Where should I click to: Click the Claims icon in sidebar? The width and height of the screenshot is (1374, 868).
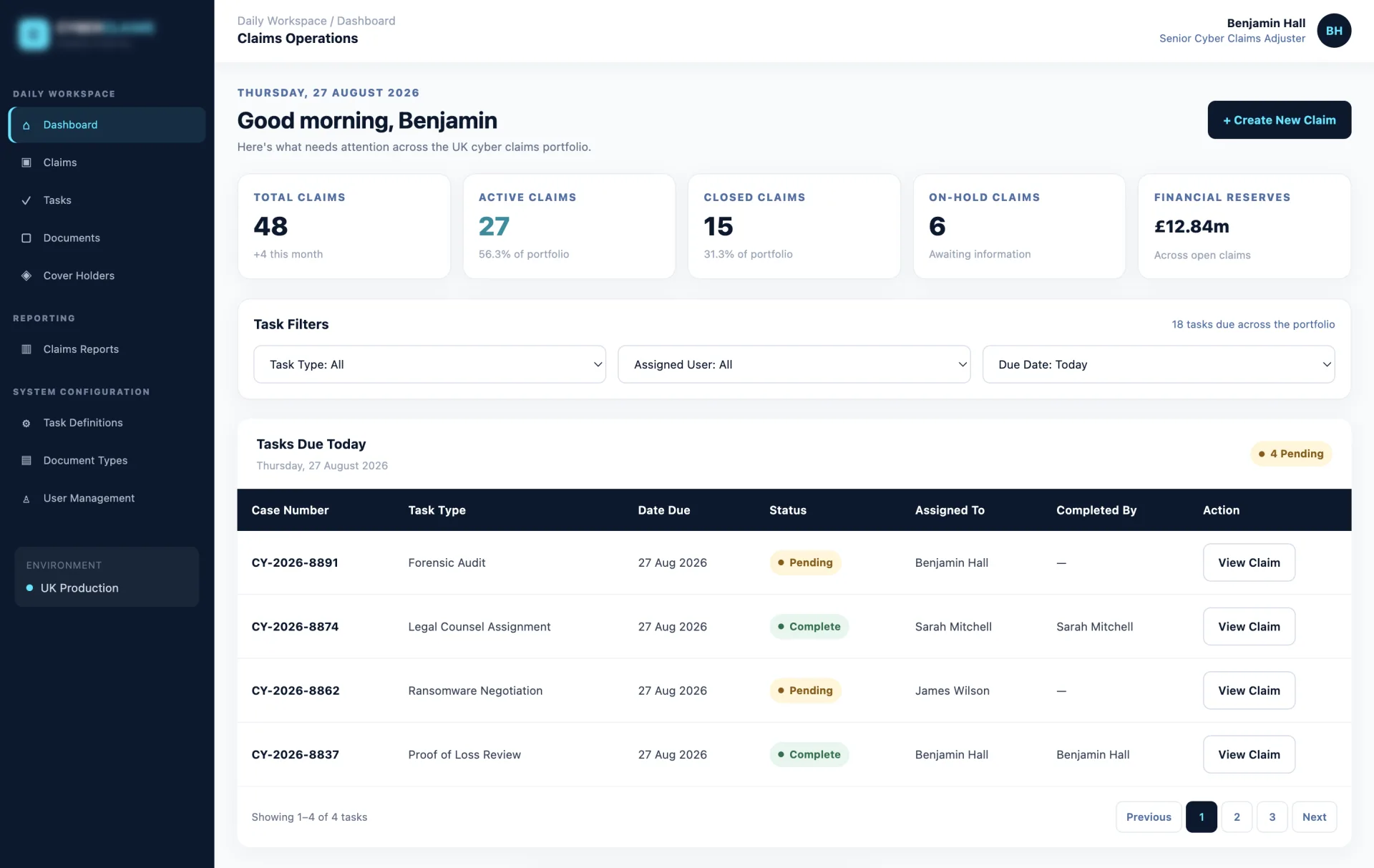pyautogui.click(x=26, y=162)
